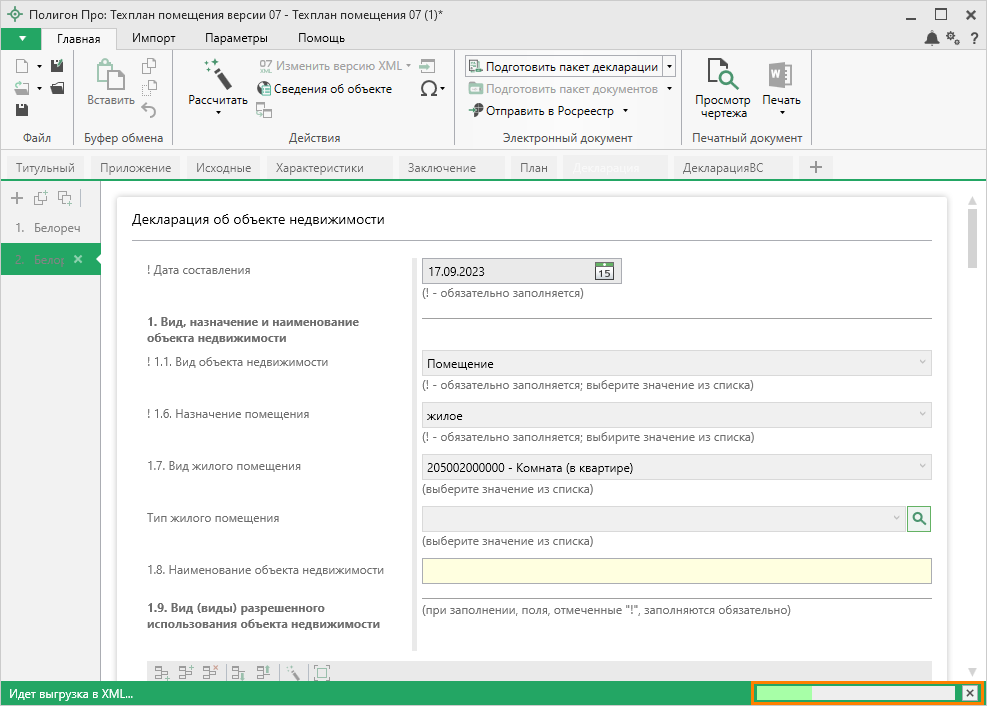The height and width of the screenshot is (706, 987).
Task: Click the Вставить clipboard icon
Action: pyautogui.click(x=110, y=76)
